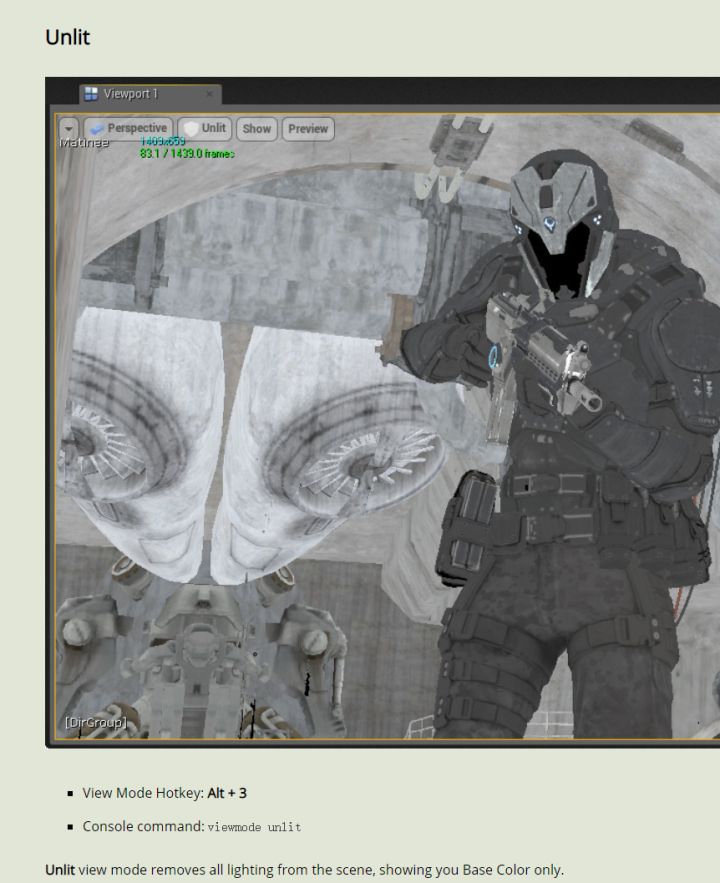Image resolution: width=720 pixels, height=883 pixels.
Task: Click the Viewport 1 tab grid icon
Action: click(91, 94)
